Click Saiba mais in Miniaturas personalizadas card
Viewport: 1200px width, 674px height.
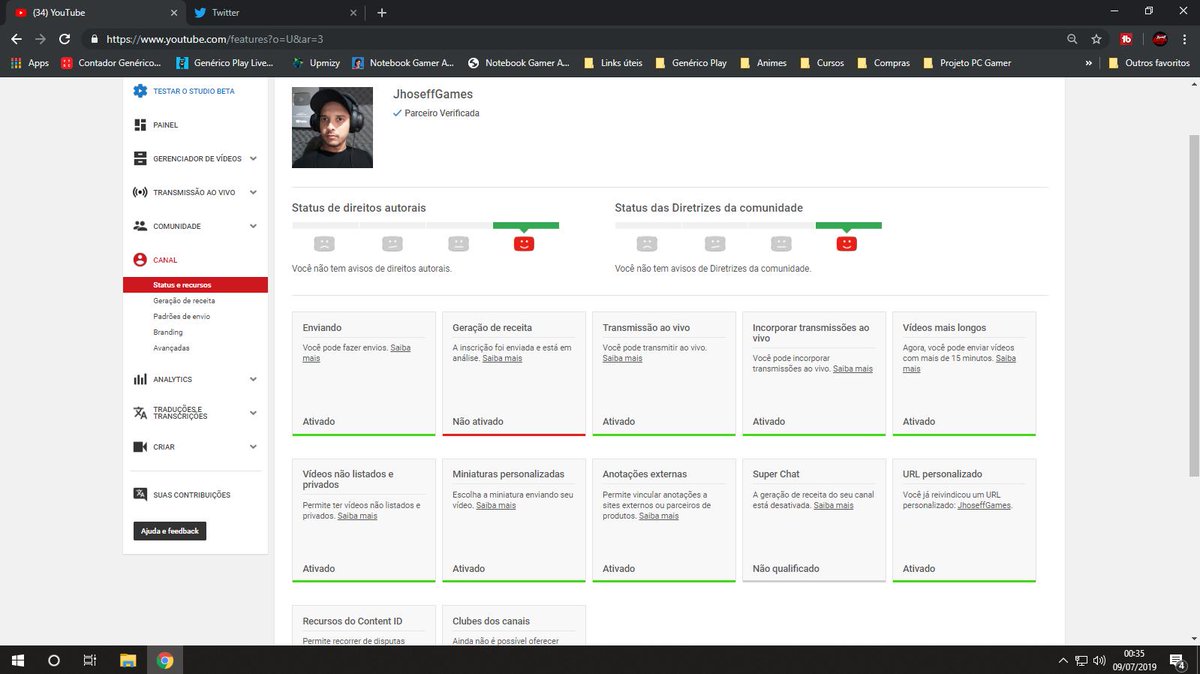pyautogui.click(x=496, y=505)
